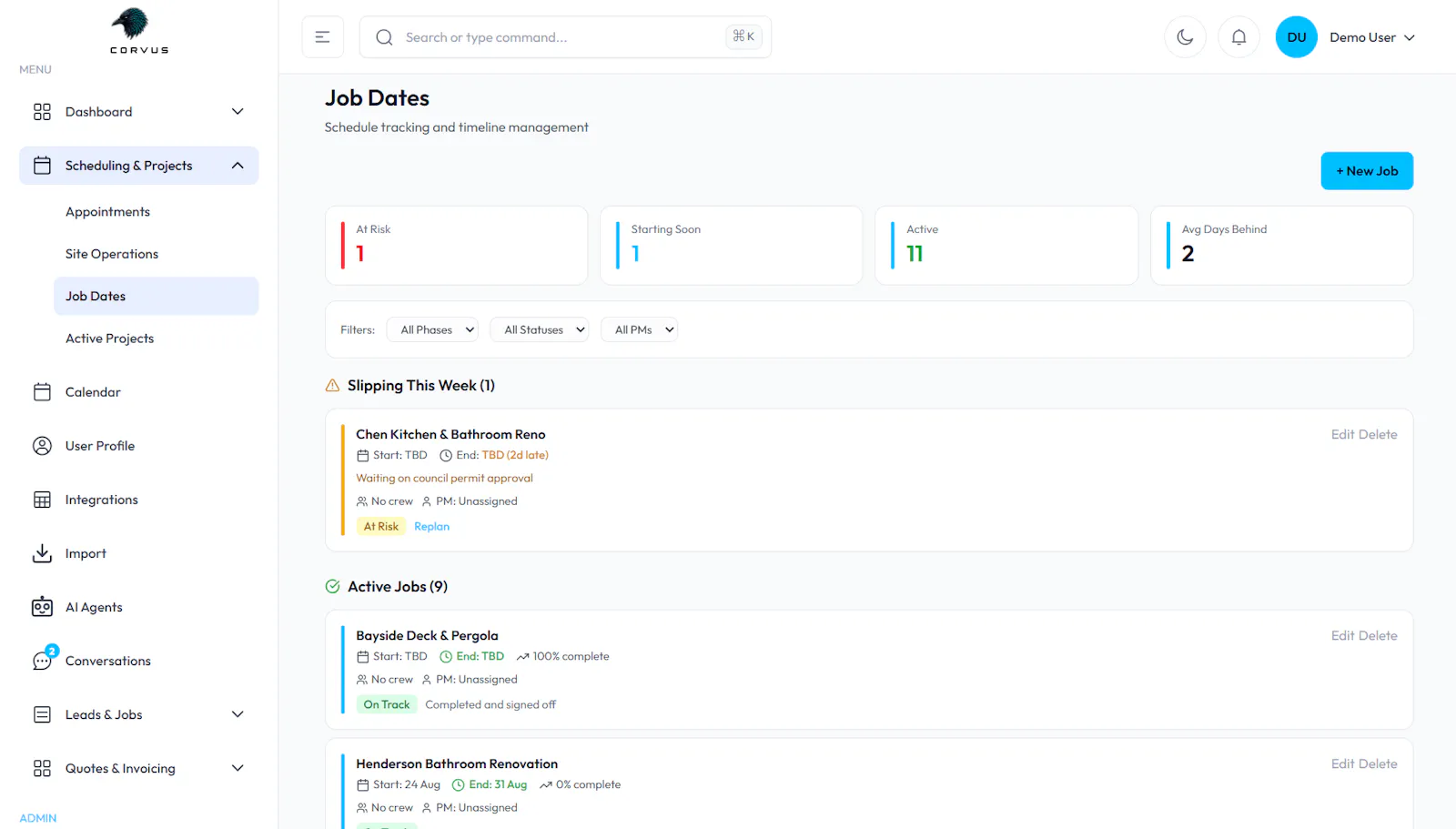1456x829 pixels.
Task: Collapse Scheduling & Projects menu chevron
Action: (x=238, y=166)
